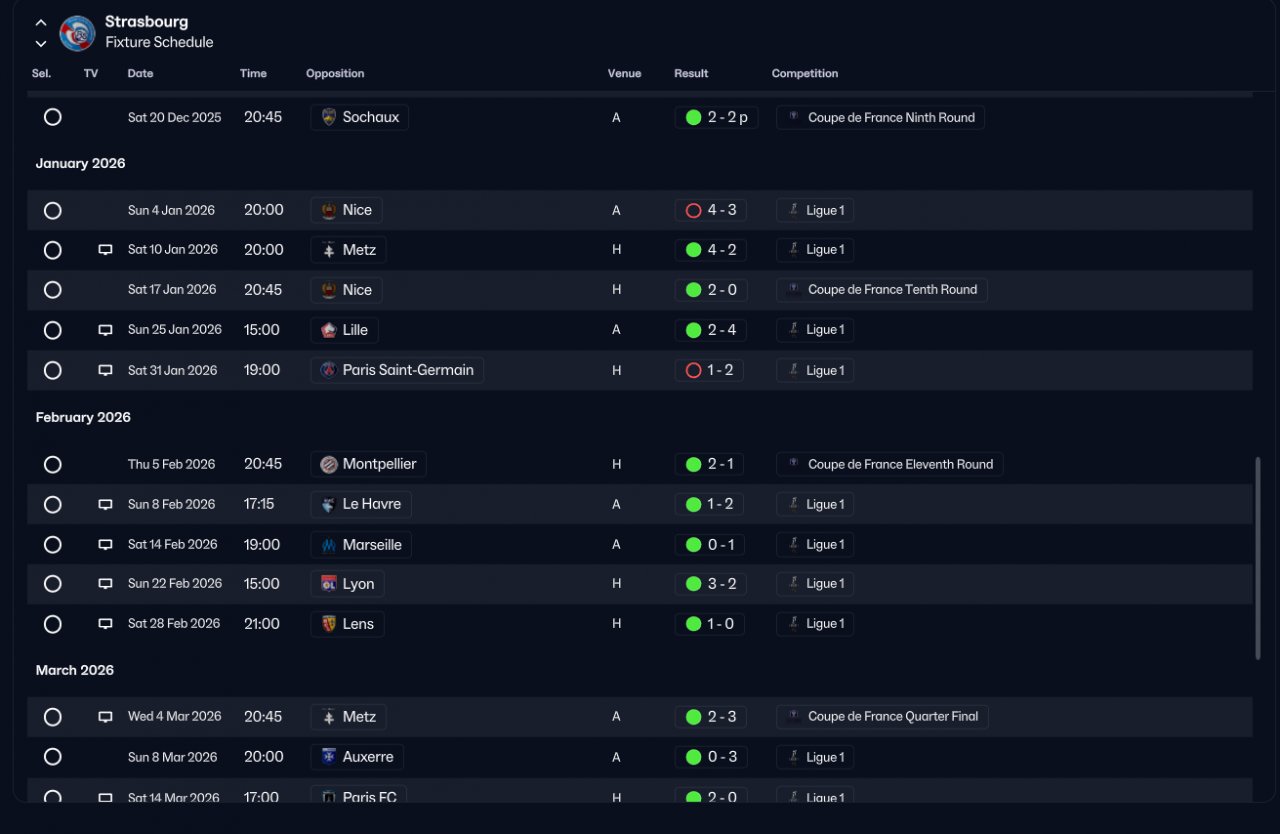Click TV icon for Lille fixture

tap(105, 330)
